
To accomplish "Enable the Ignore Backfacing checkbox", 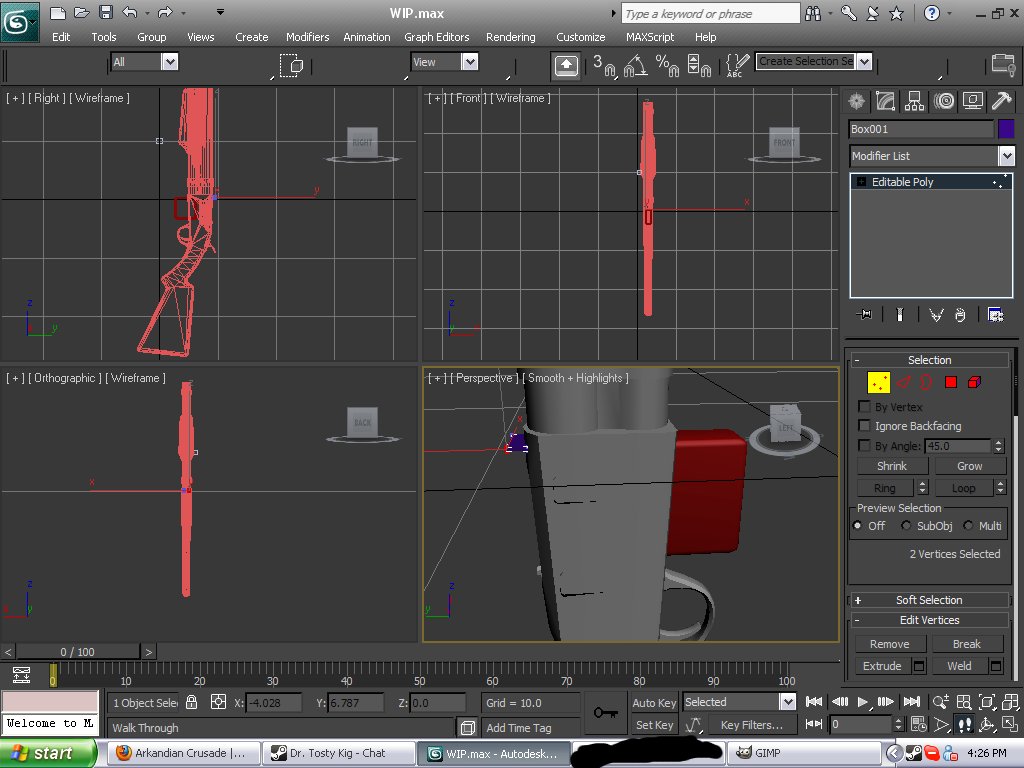I will (x=865, y=426).
